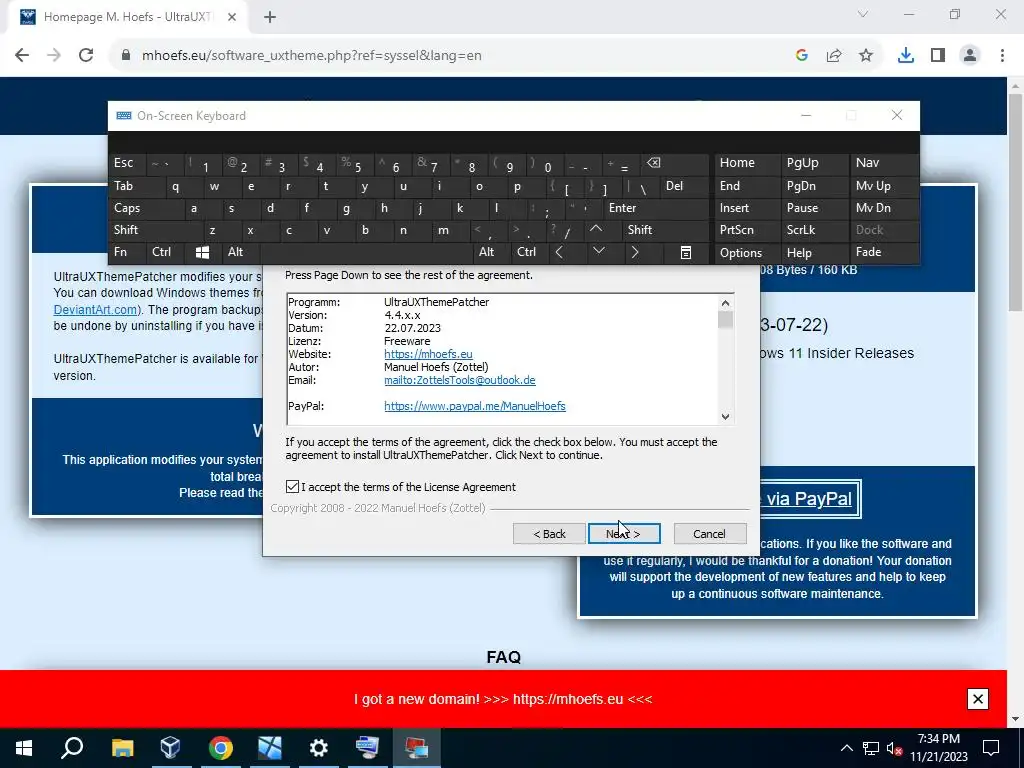Cancel the UltraUXThemePatcher installer
The width and height of the screenshot is (1024, 768).
tap(709, 534)
